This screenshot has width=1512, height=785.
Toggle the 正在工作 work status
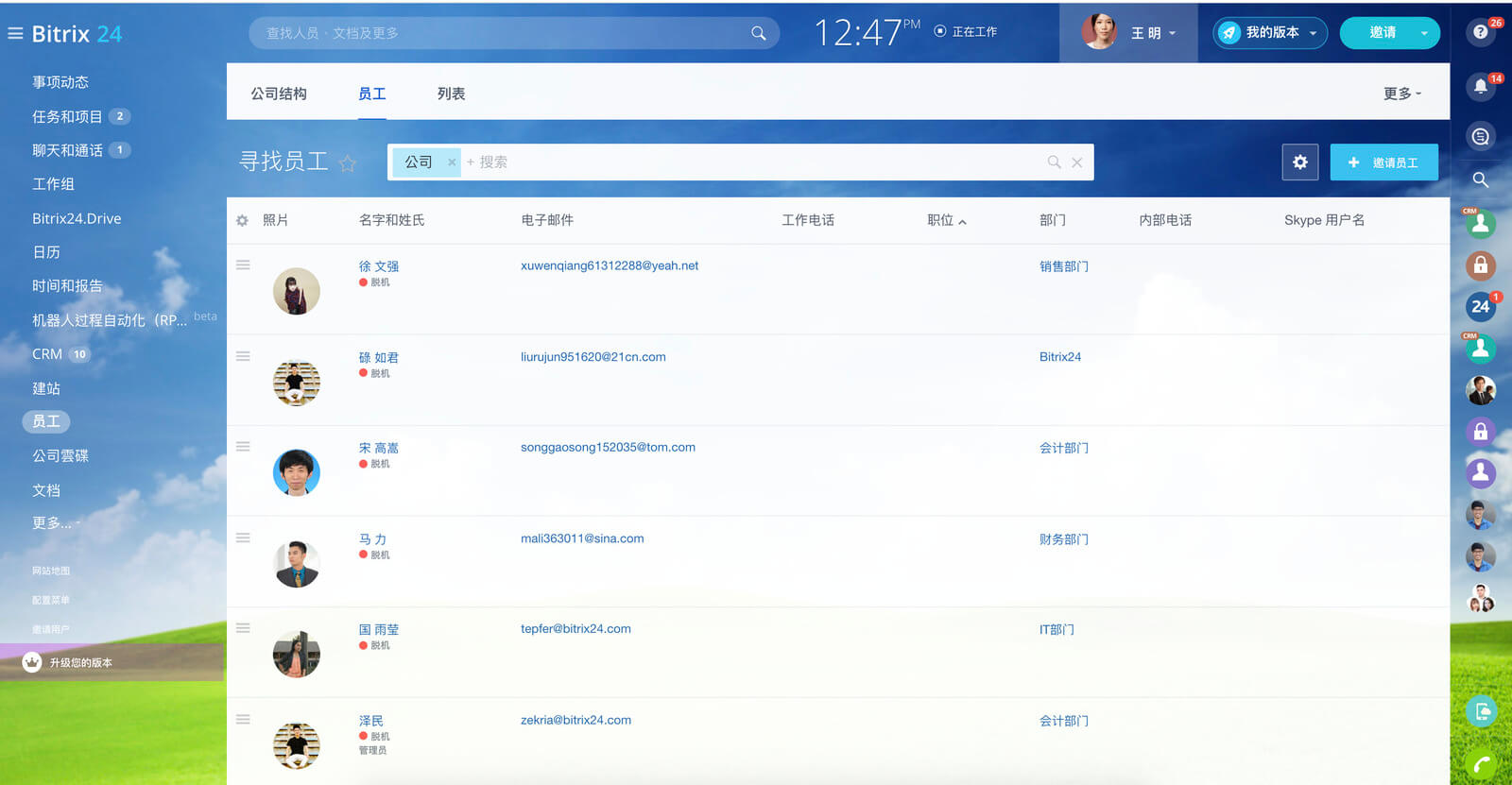pos(965,32)
